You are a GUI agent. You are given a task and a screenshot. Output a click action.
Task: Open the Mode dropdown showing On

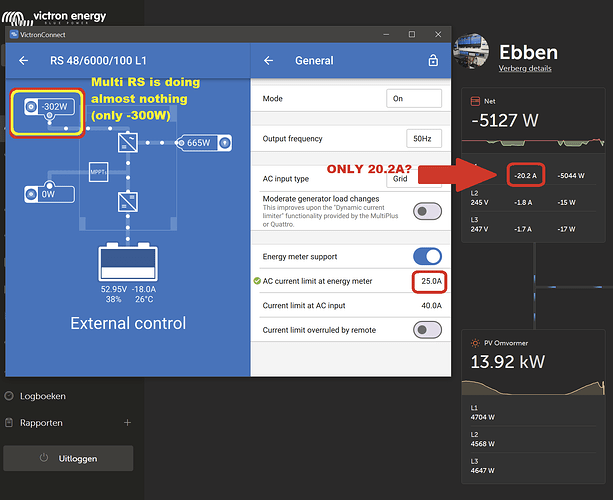(414, 99)
